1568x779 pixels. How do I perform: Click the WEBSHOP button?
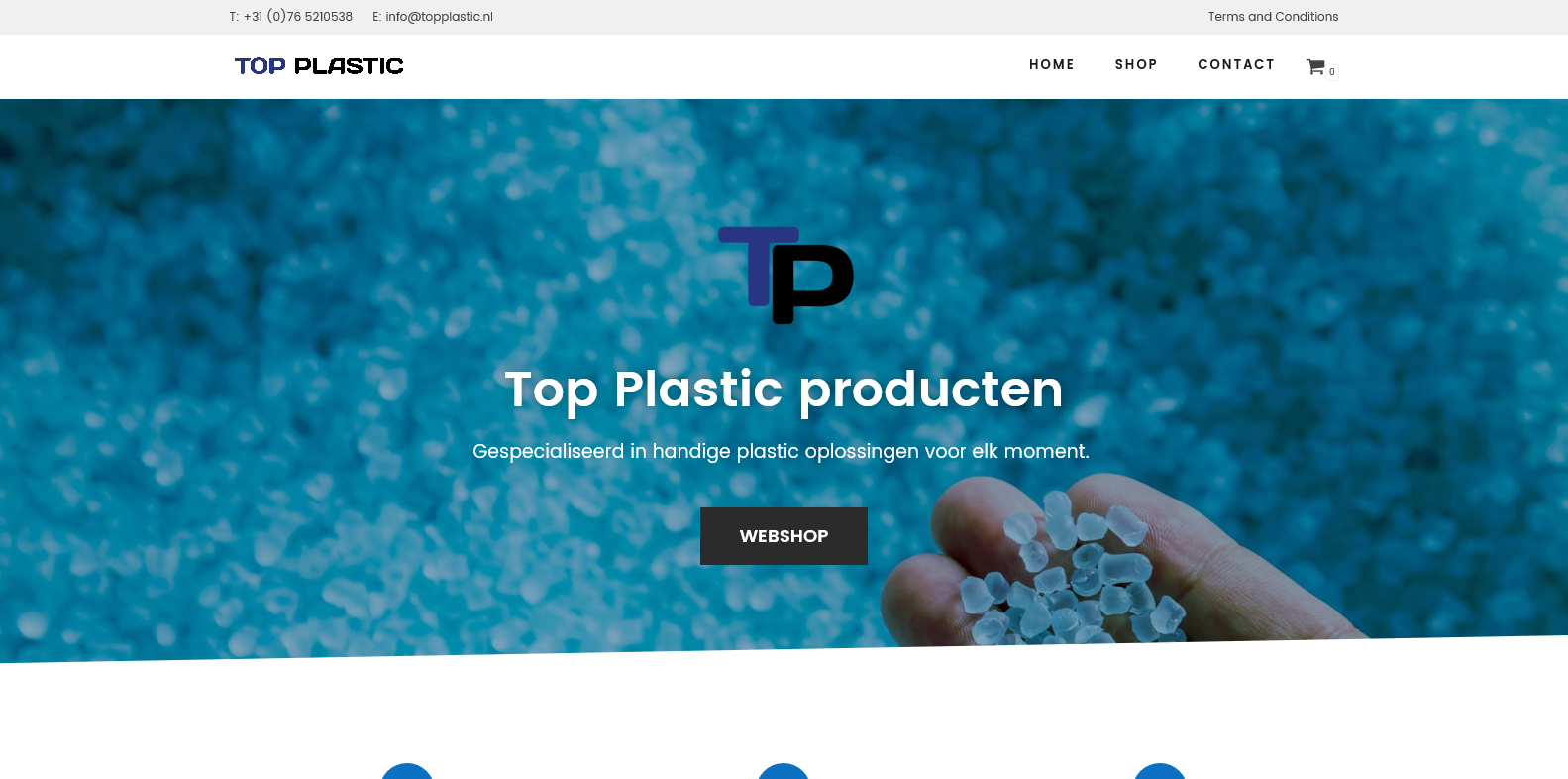tap(784, 536)
